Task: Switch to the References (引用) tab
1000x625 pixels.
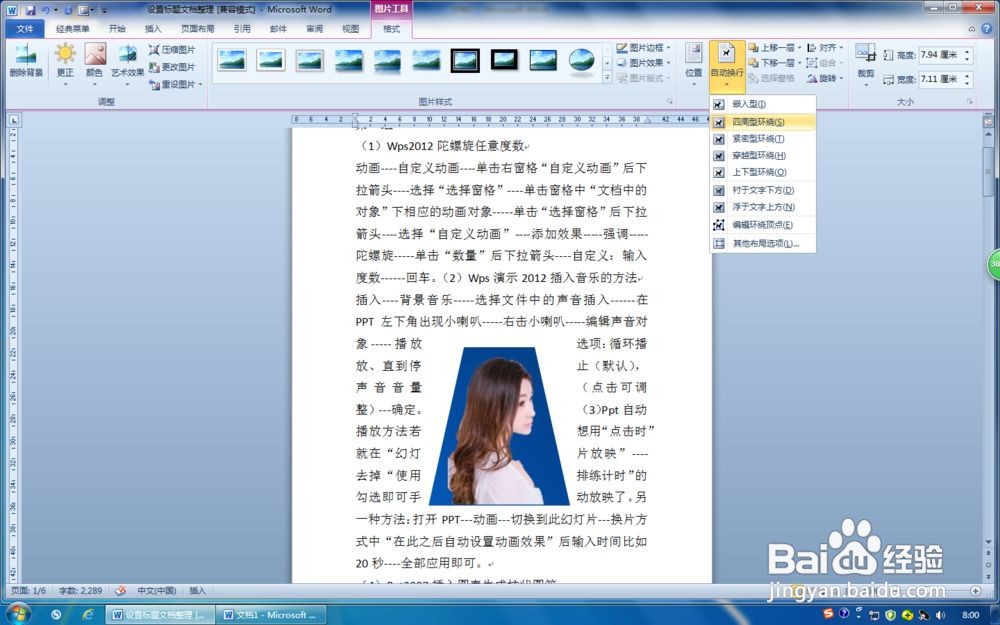Action: (242, 29)
